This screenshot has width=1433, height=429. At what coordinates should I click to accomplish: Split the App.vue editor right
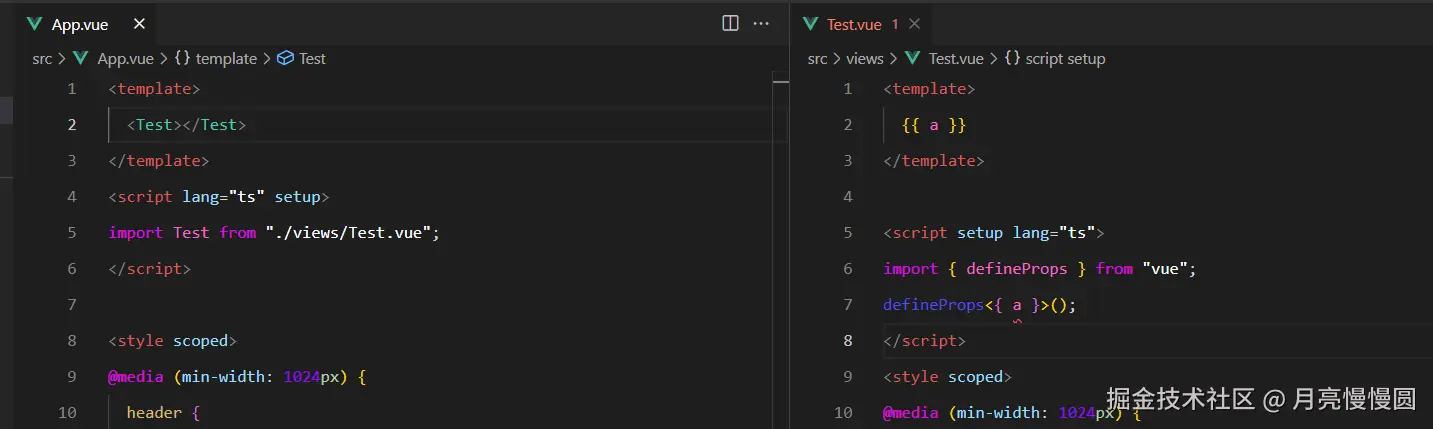(x=730, y=23)
